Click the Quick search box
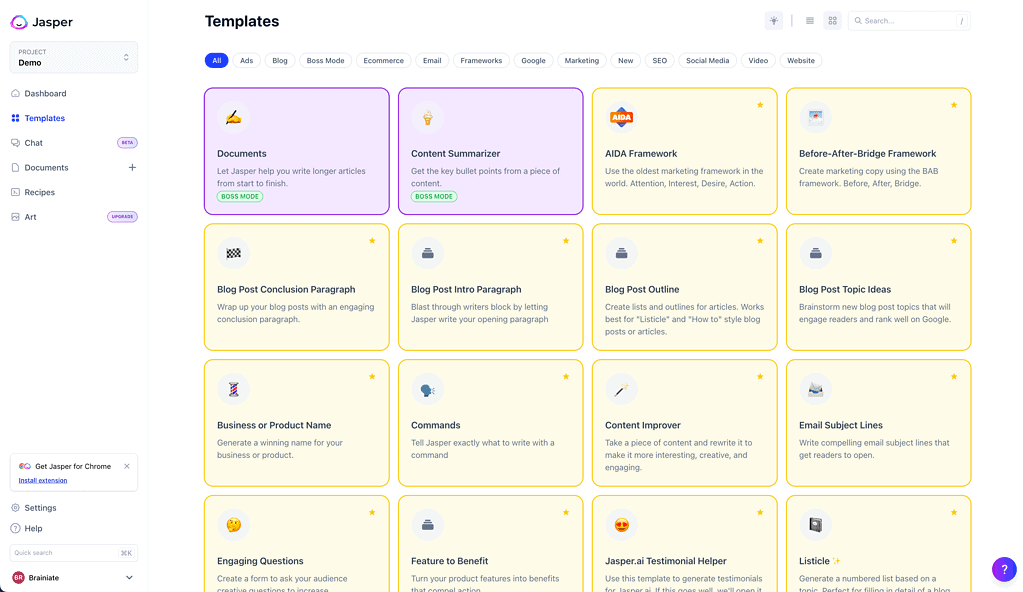This screenshot has height=592, width=1023. pos(74,553)
